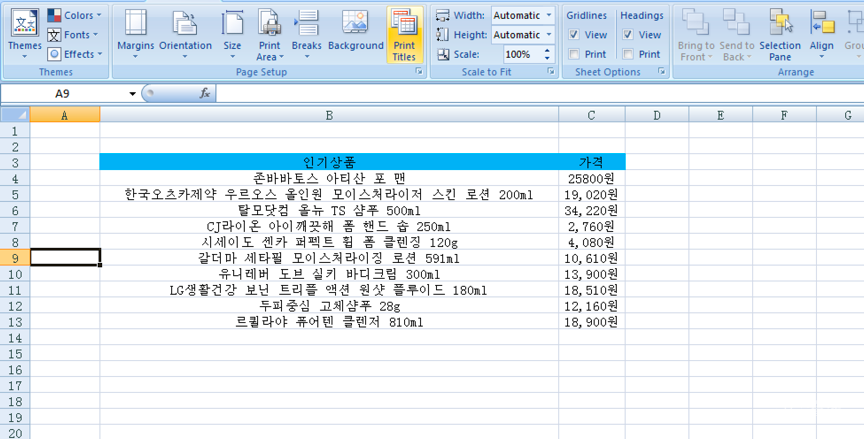
Task: Click the Scale 100% input field
Action: pos(522,54)
